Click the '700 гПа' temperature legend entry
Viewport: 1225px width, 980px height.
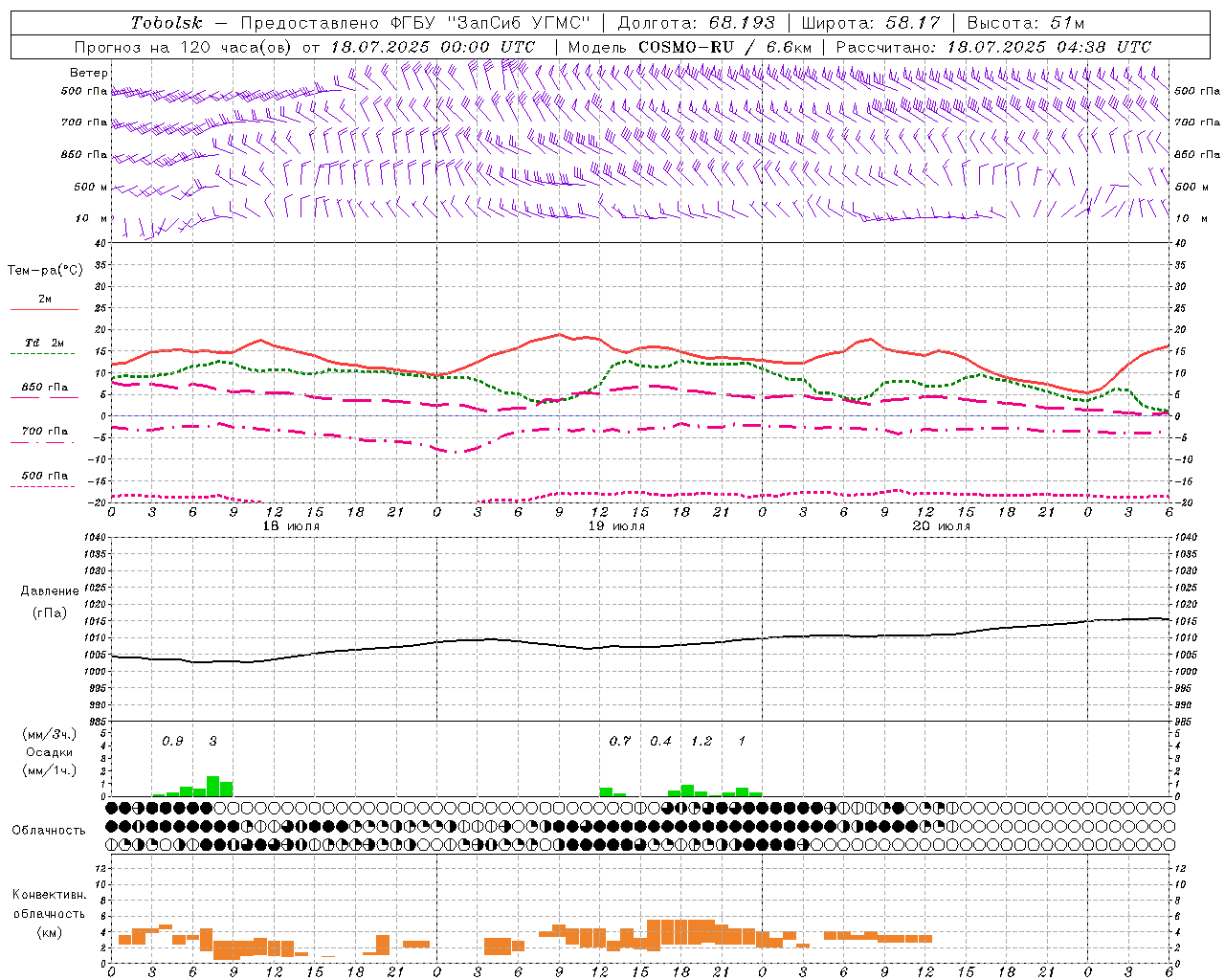click(45, 432)
